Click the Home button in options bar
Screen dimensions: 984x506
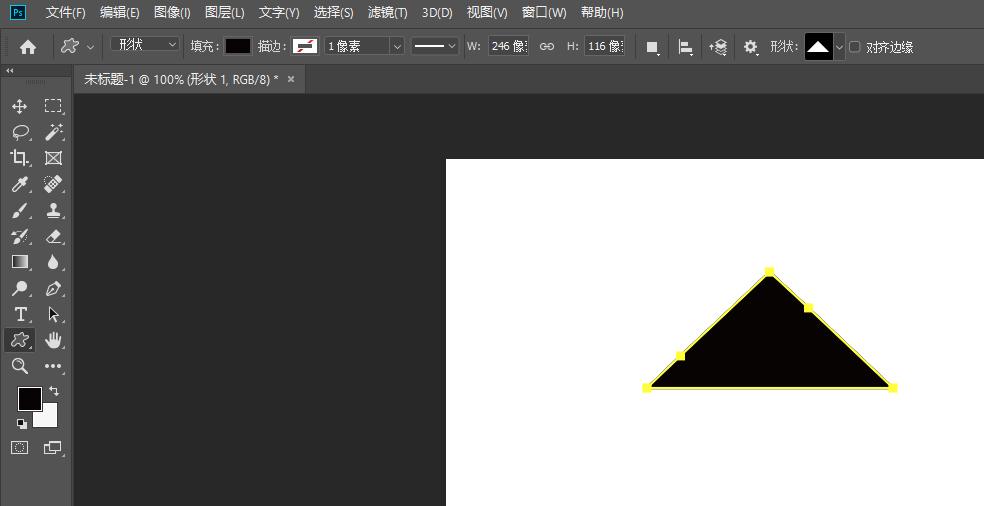tap(28, 47)
